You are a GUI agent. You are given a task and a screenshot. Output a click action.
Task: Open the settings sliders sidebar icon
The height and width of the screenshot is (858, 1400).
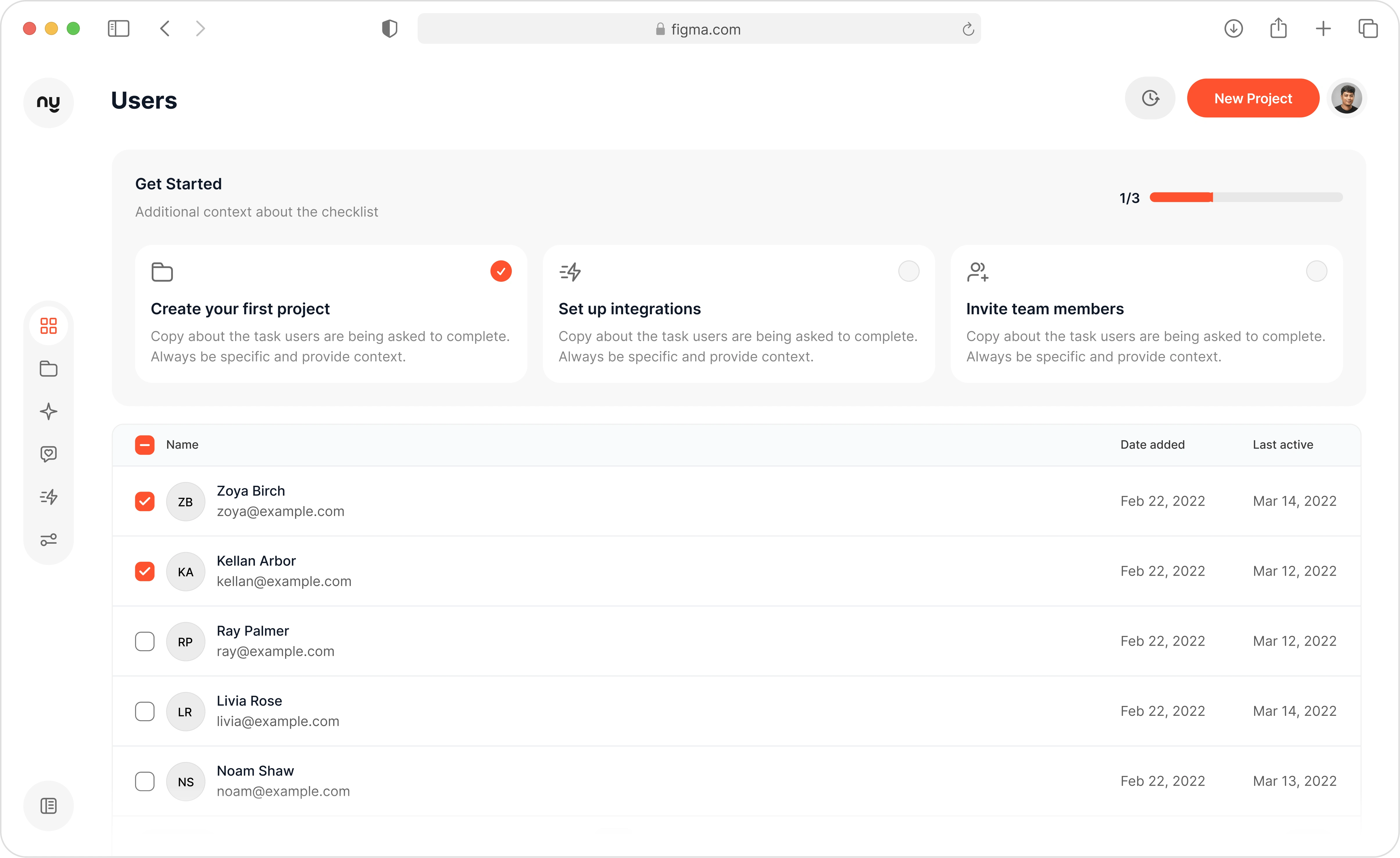click(48, 539)
